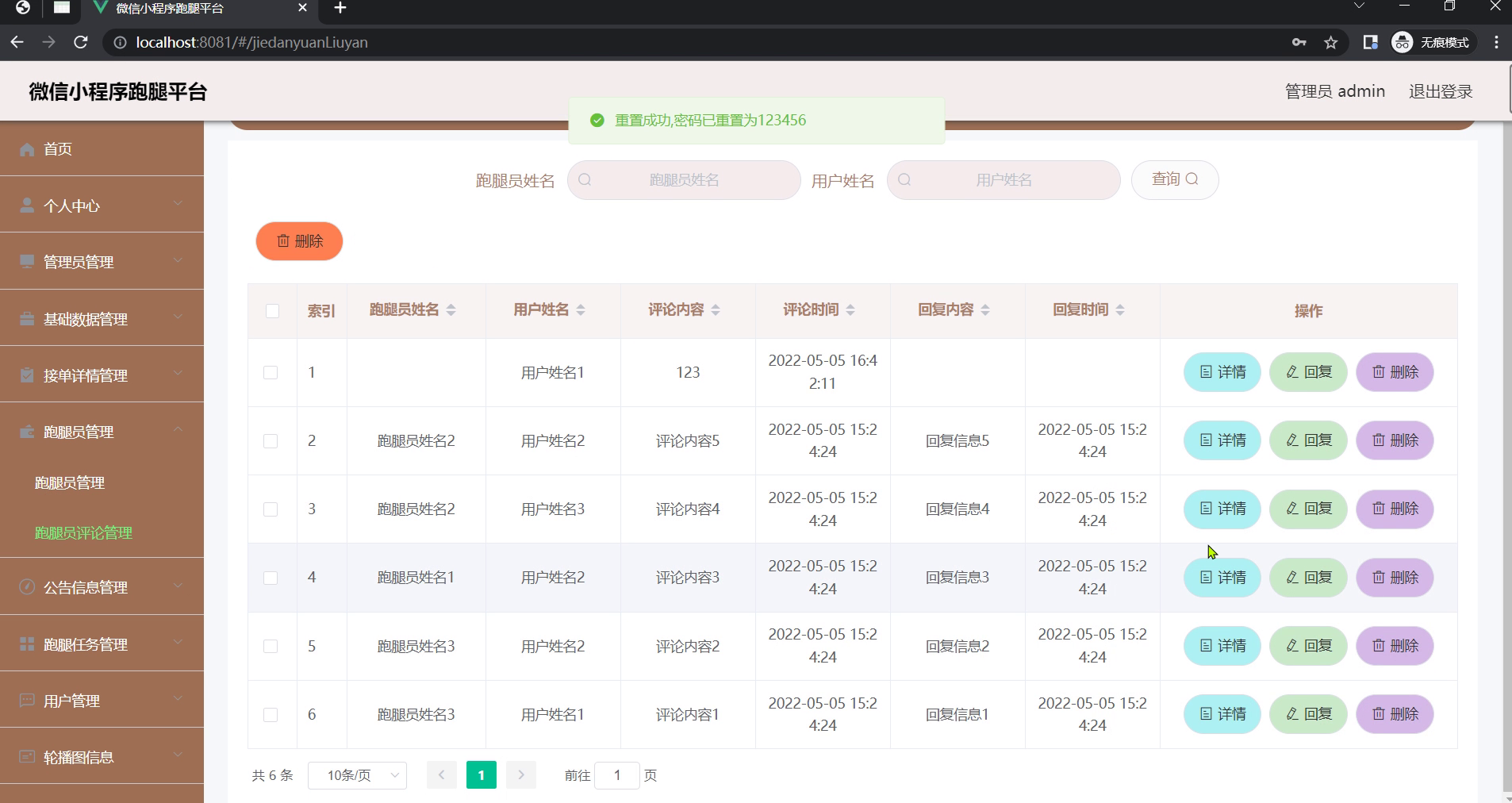Expand the 管理员管理 sidebar menu
This screenshot has height=803, width=1512.
tap(102, 262)
